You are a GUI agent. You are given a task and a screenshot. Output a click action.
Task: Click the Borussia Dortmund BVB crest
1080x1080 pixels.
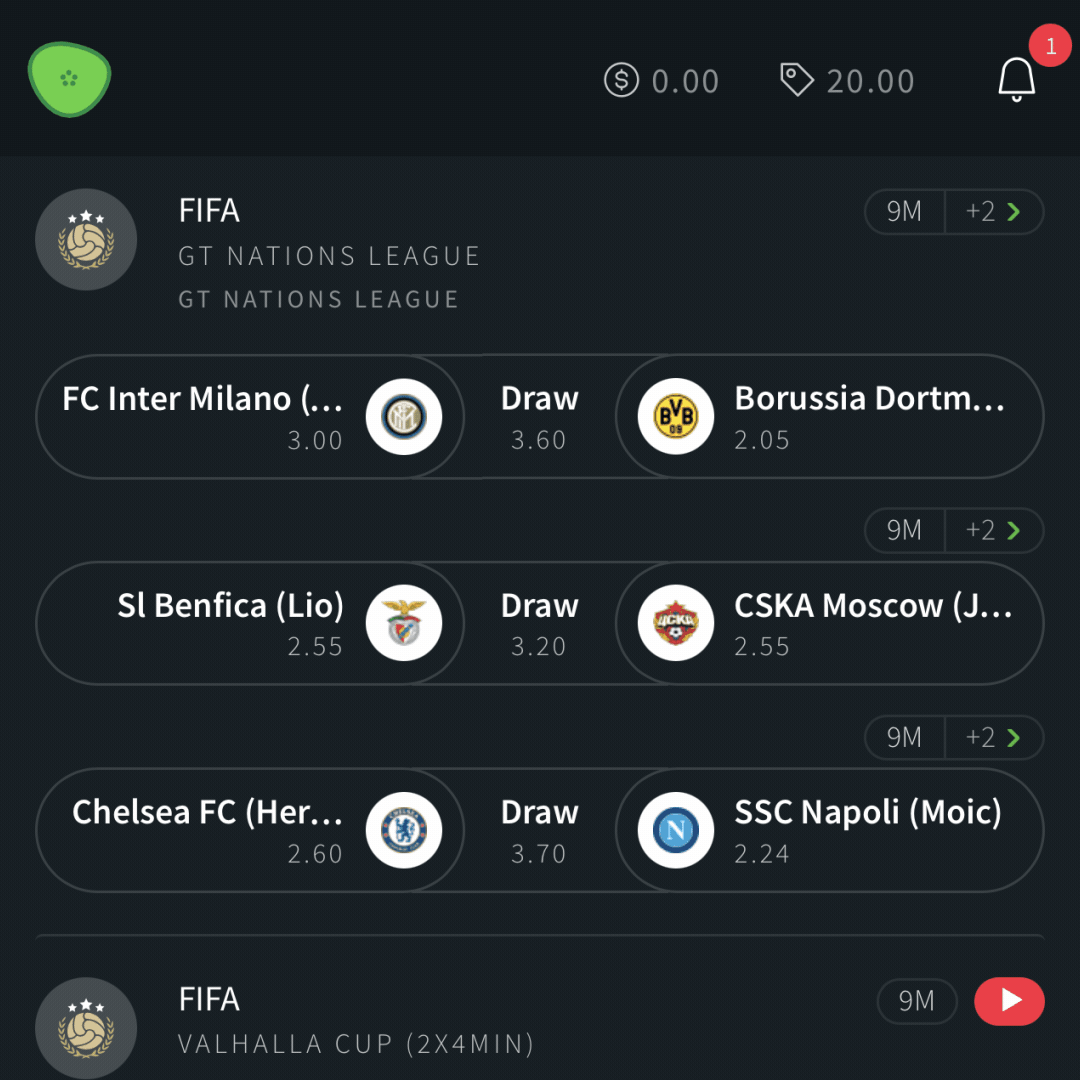tap(676, 416)
